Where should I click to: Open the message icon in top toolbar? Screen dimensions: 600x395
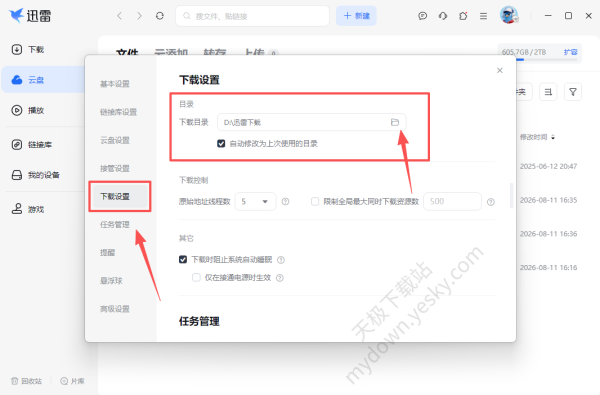(422, 16)
